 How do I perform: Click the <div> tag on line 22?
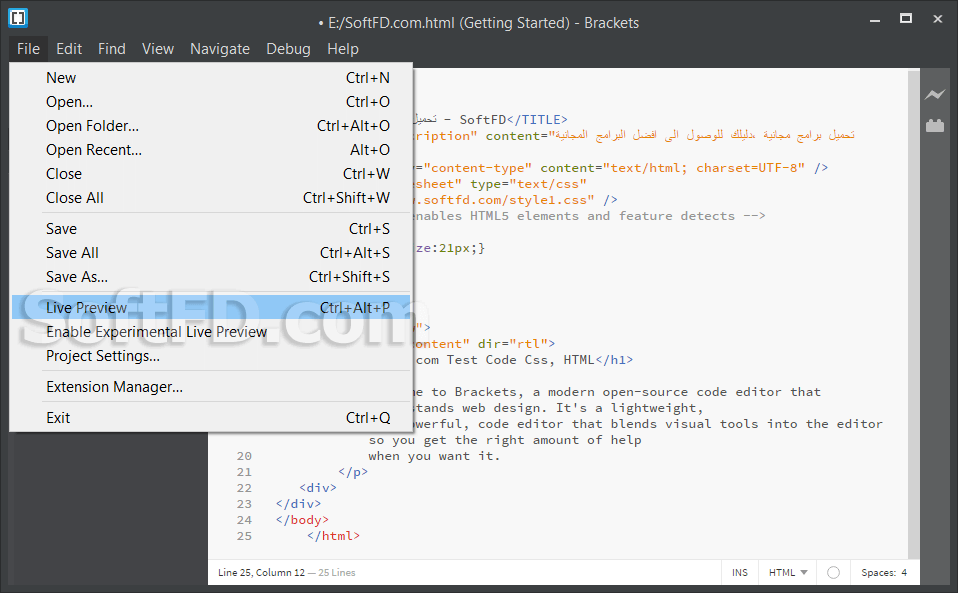(318, 488)
